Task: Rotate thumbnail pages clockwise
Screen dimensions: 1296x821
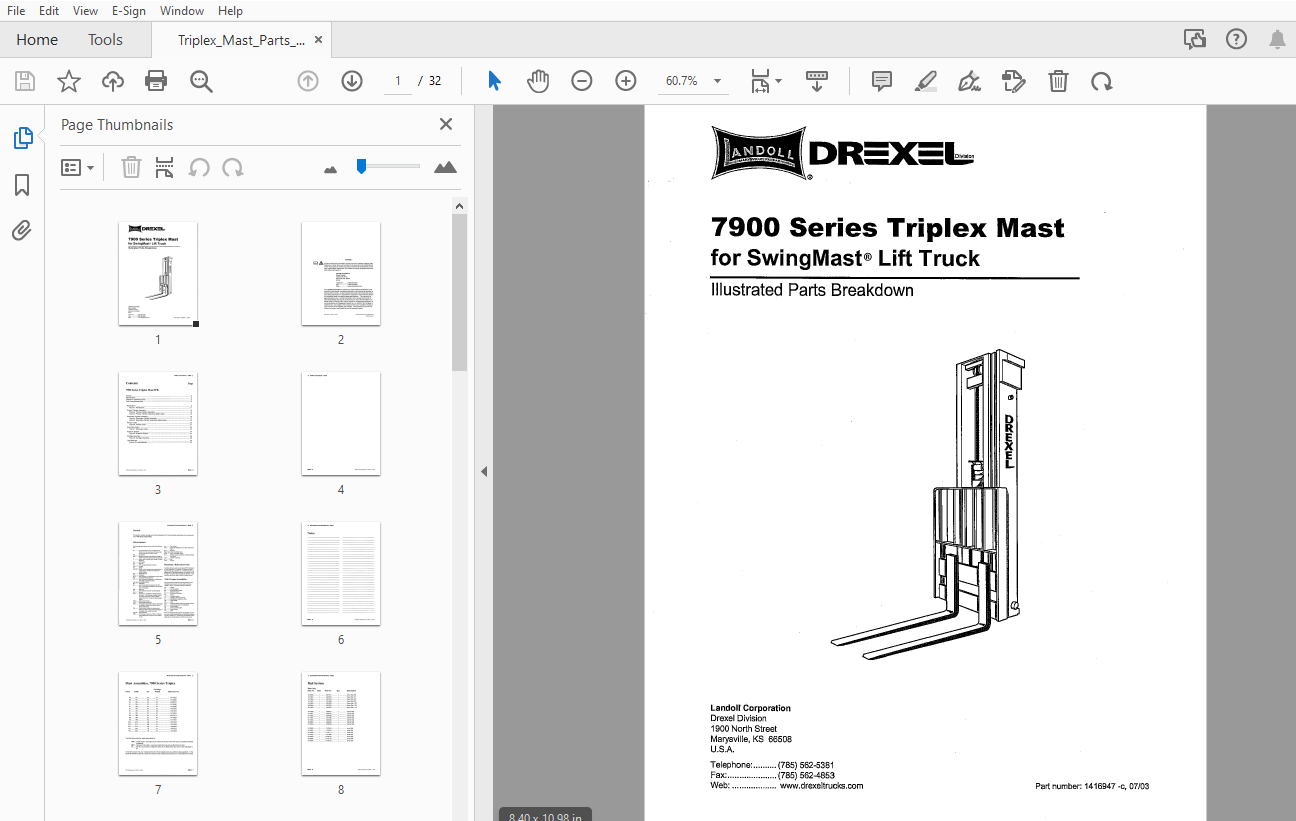Action: click(233, 168)
